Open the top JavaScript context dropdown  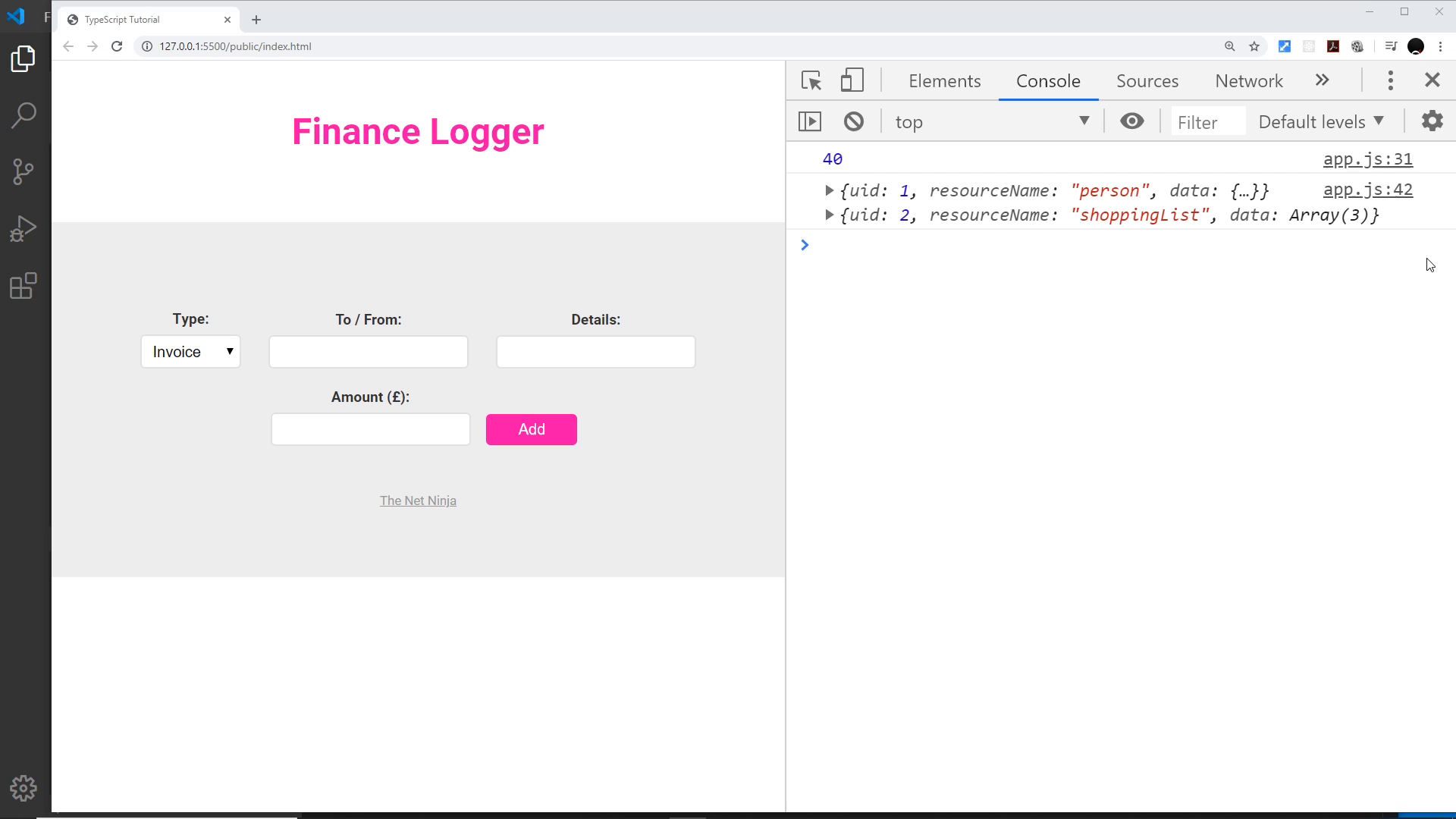point(992,122)
